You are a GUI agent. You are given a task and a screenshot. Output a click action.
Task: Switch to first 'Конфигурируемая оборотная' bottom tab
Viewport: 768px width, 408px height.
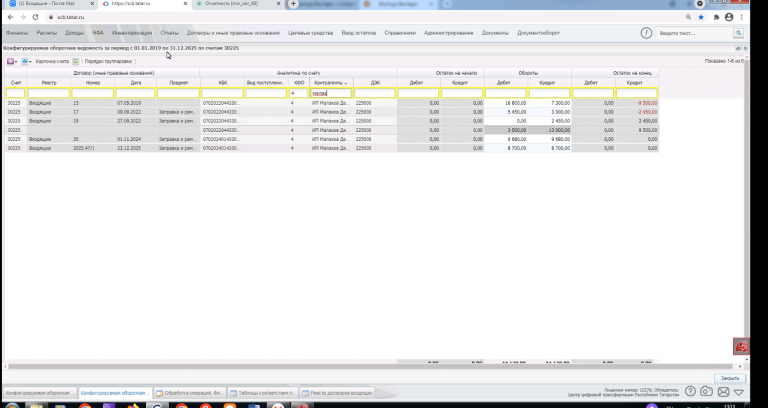[x=40, y=393]
